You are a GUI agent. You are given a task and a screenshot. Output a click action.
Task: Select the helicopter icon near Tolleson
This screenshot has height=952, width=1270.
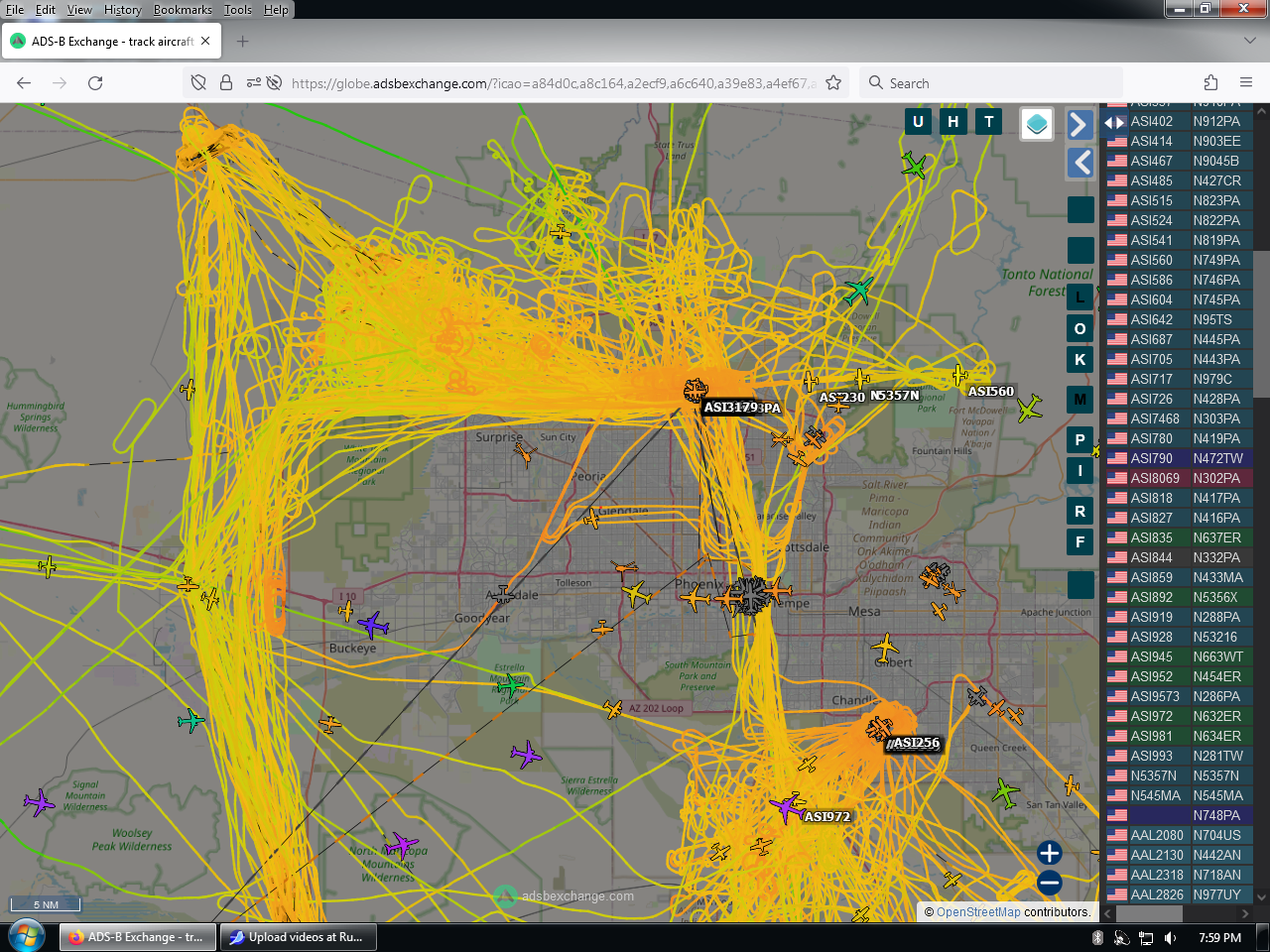click(x=624, y=567)
